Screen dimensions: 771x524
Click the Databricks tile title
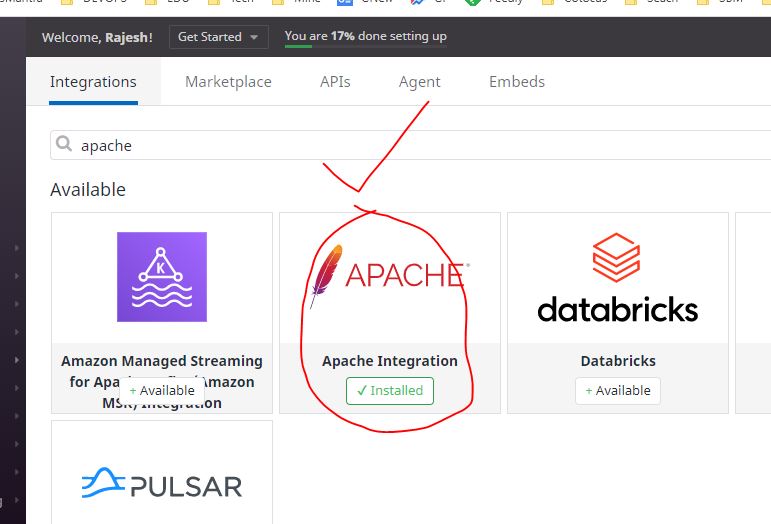tap(617, 361)
